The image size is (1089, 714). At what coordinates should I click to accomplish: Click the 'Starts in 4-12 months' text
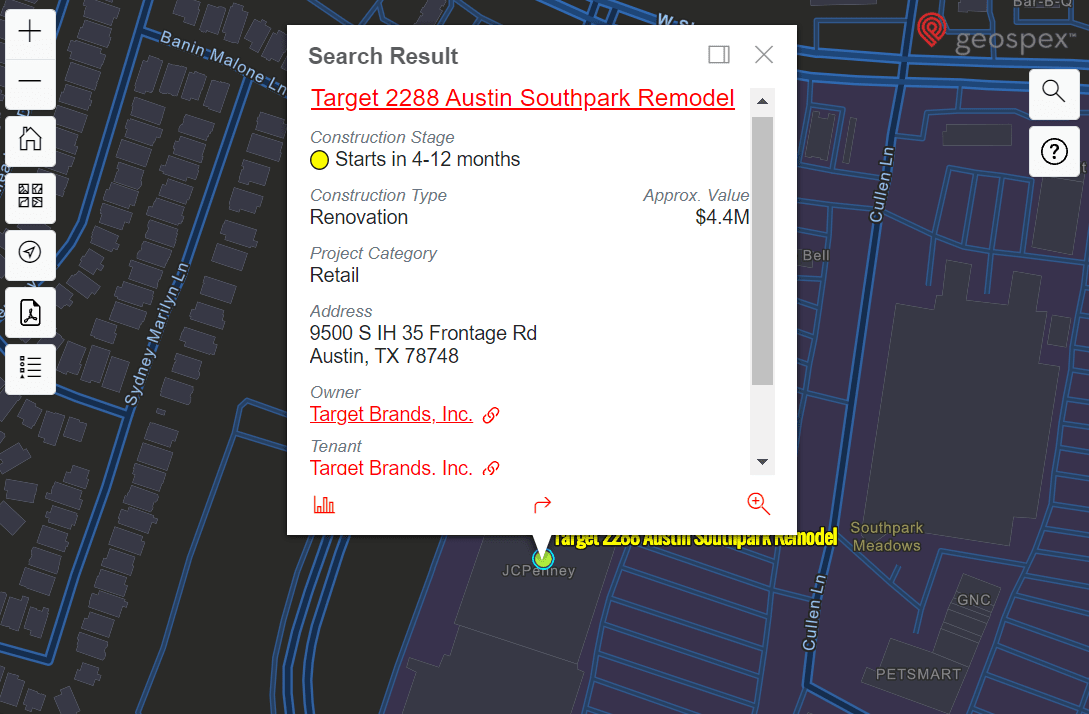[x=427, y=160]
